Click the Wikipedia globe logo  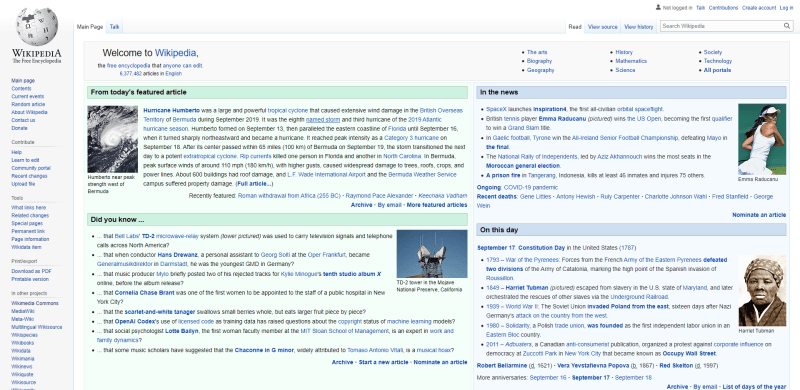click(x=36, y=27)
